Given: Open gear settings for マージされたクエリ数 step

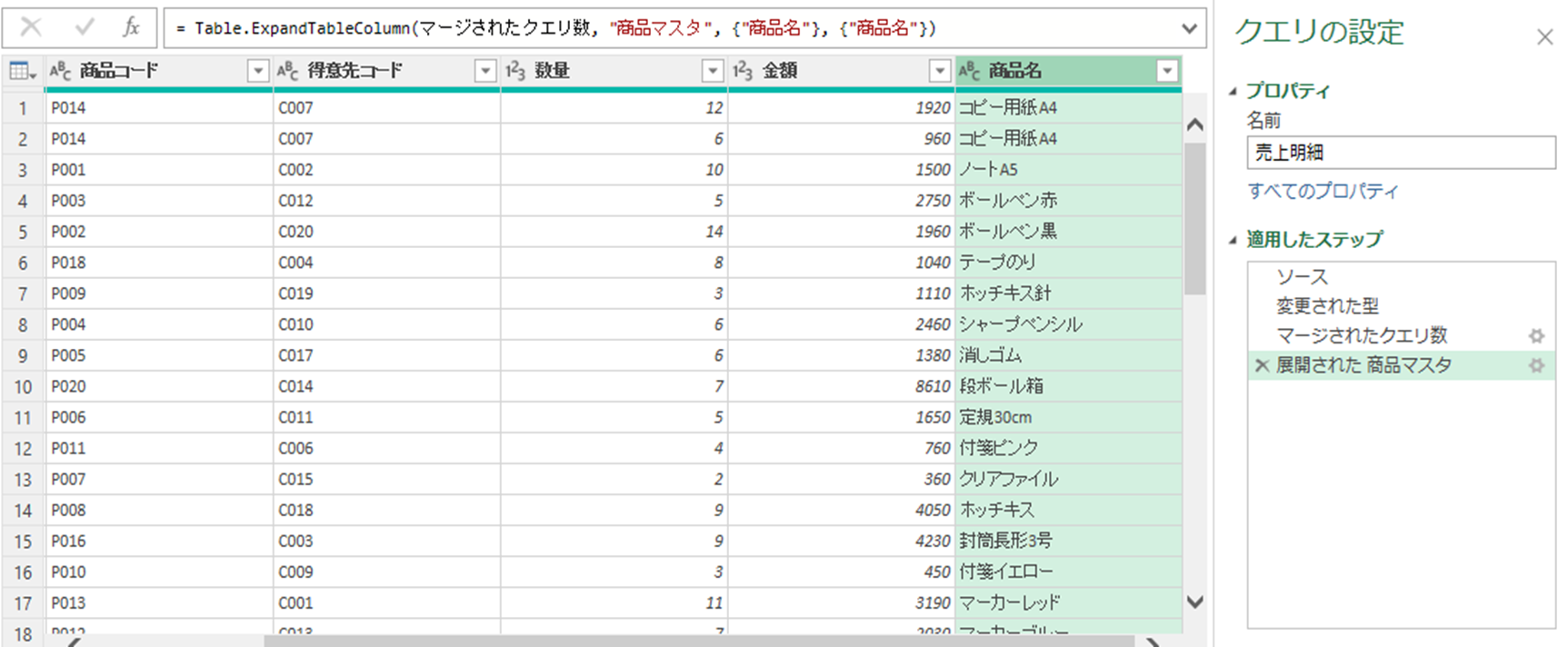Looking at the screenshot, I should tap(1536, 336).
